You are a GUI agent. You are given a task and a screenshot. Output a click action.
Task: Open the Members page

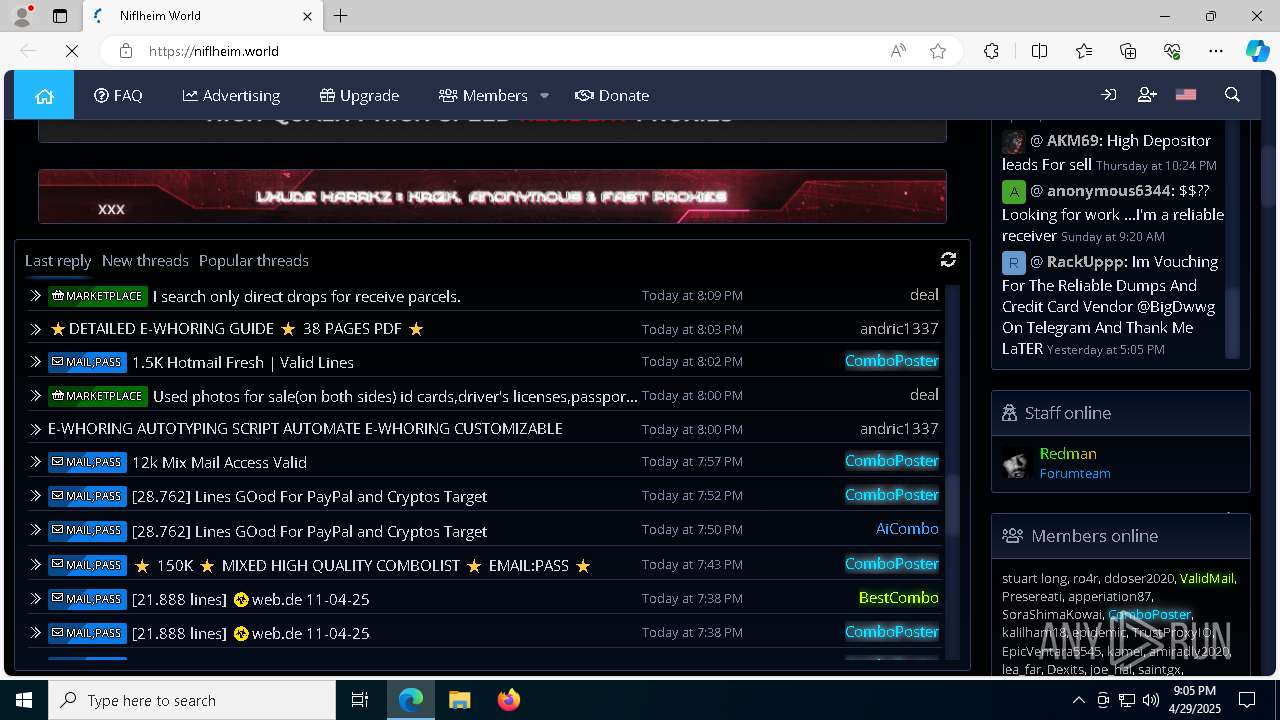tap(483, 96)
